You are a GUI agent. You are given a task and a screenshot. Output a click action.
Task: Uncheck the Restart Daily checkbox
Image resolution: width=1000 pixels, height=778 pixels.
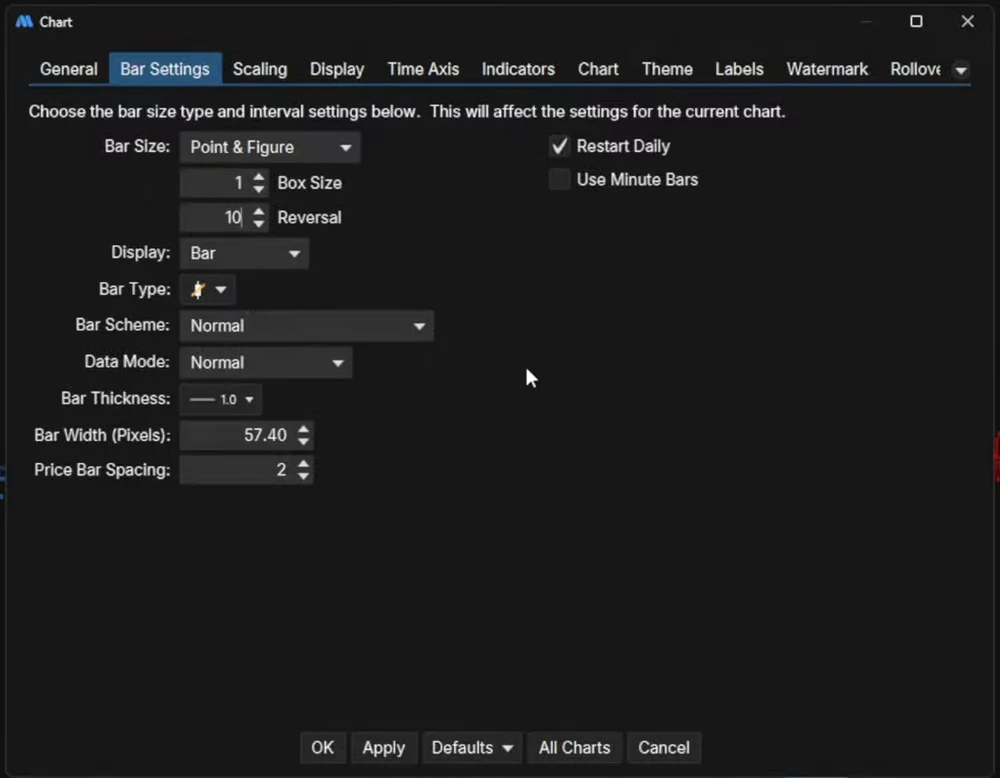click(x=559, y=147)
